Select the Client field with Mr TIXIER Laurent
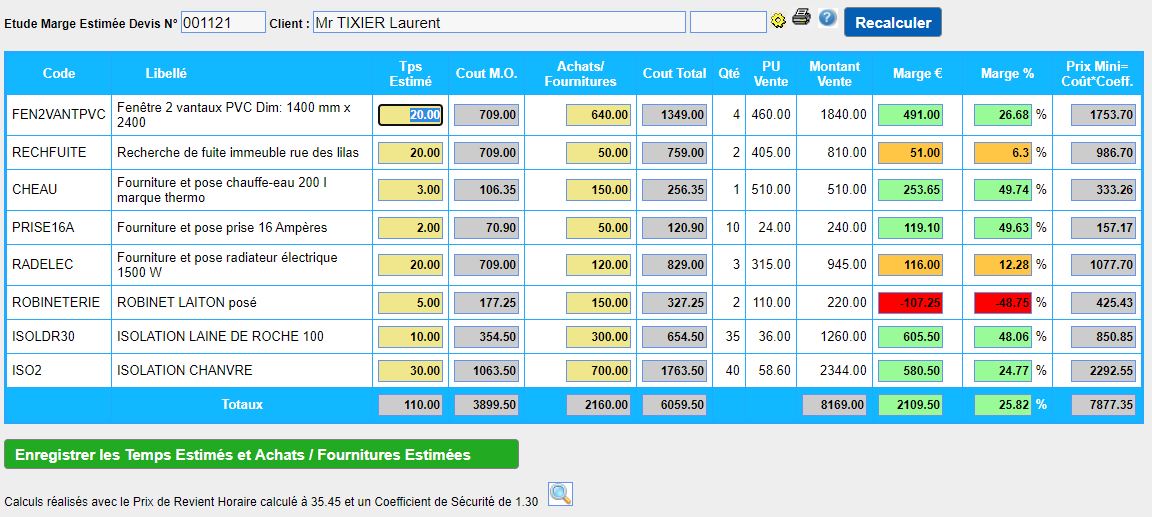The width and height of the screenshot is (1152, 517). pos(499,22)
